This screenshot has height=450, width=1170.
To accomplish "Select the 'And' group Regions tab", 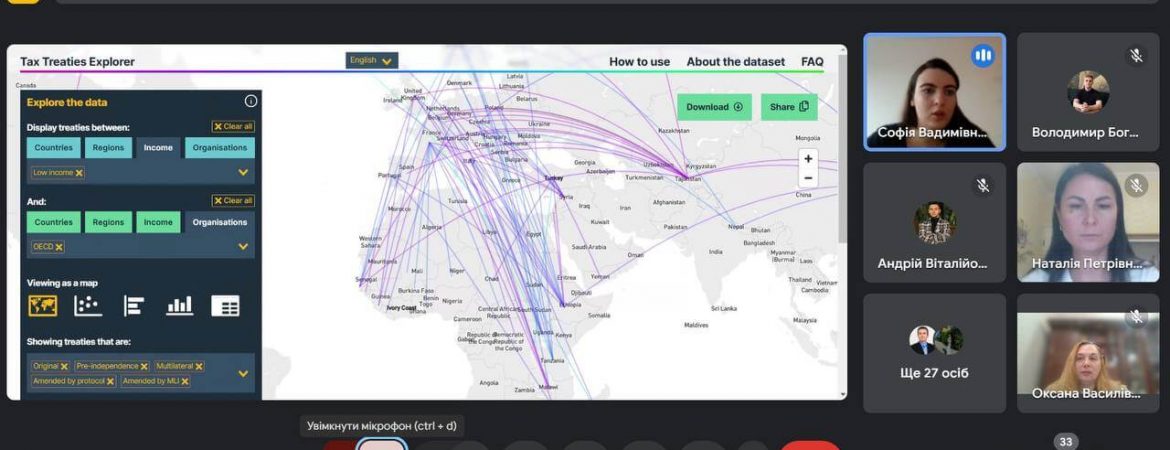I will 108,222.
